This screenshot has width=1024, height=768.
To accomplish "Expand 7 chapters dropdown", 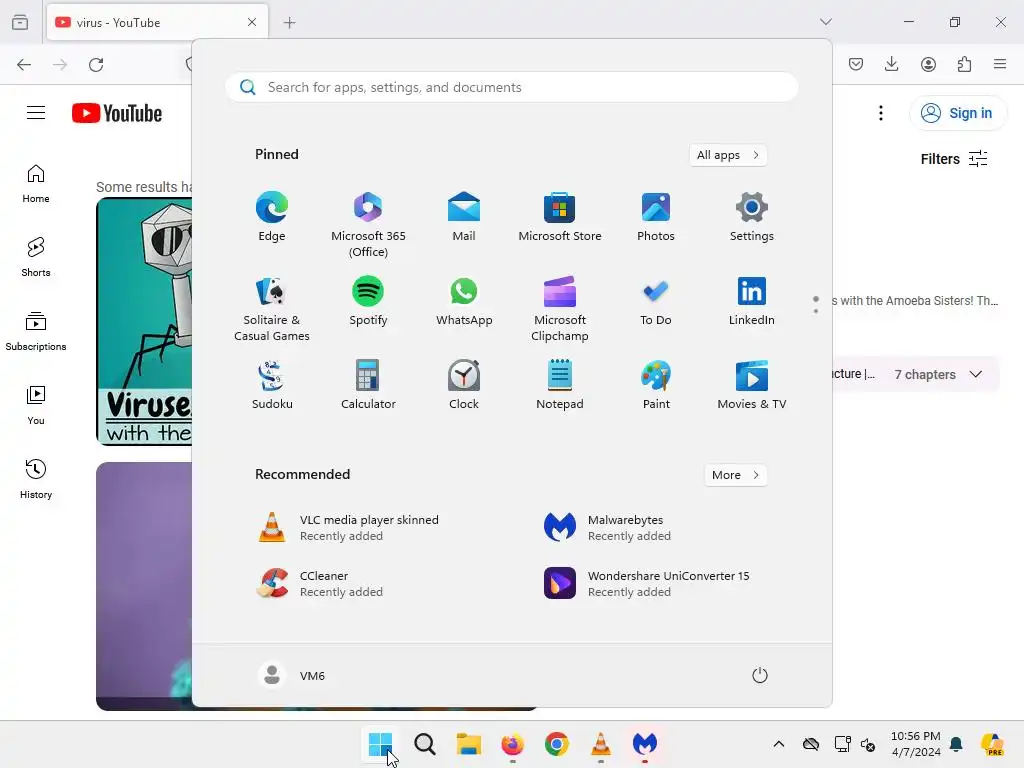I will (x=938, y=374).
